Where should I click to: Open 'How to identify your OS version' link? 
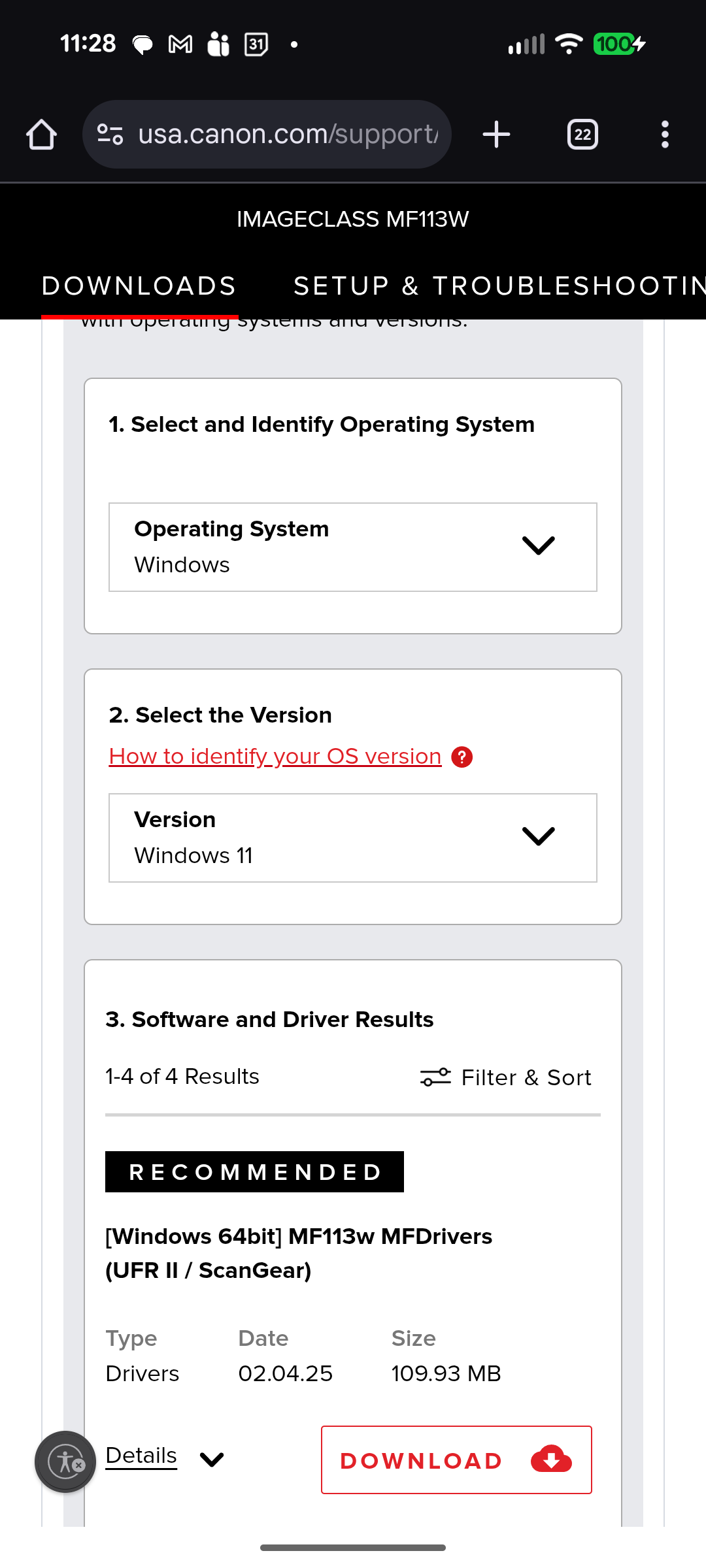click(x=275, y=757)
